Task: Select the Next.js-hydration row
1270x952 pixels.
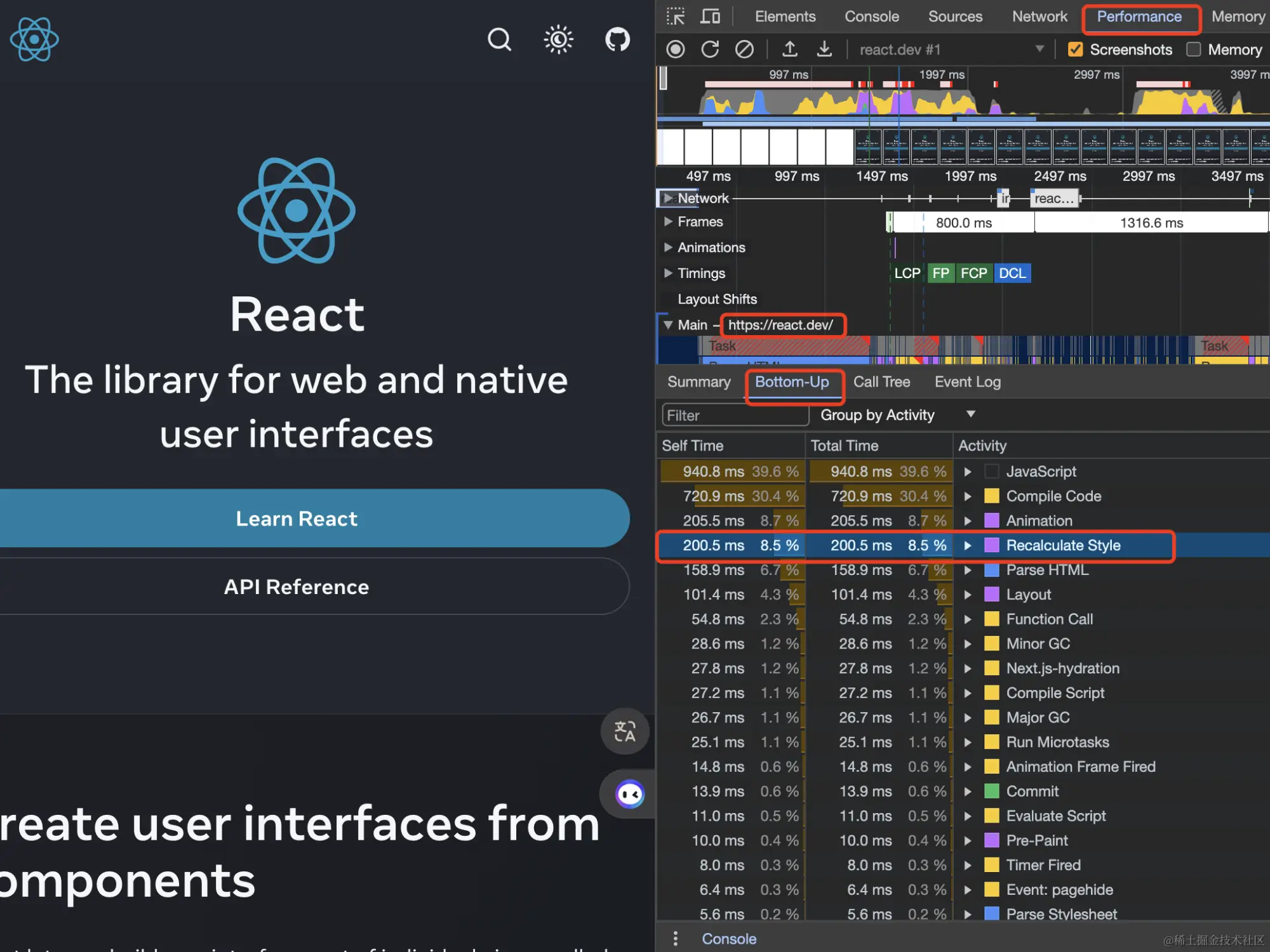Action: (963, 668)
